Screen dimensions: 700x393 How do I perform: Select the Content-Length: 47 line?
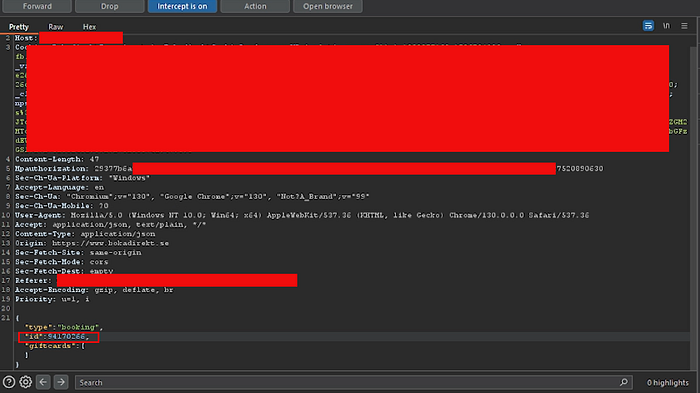(x=57, y=159)
